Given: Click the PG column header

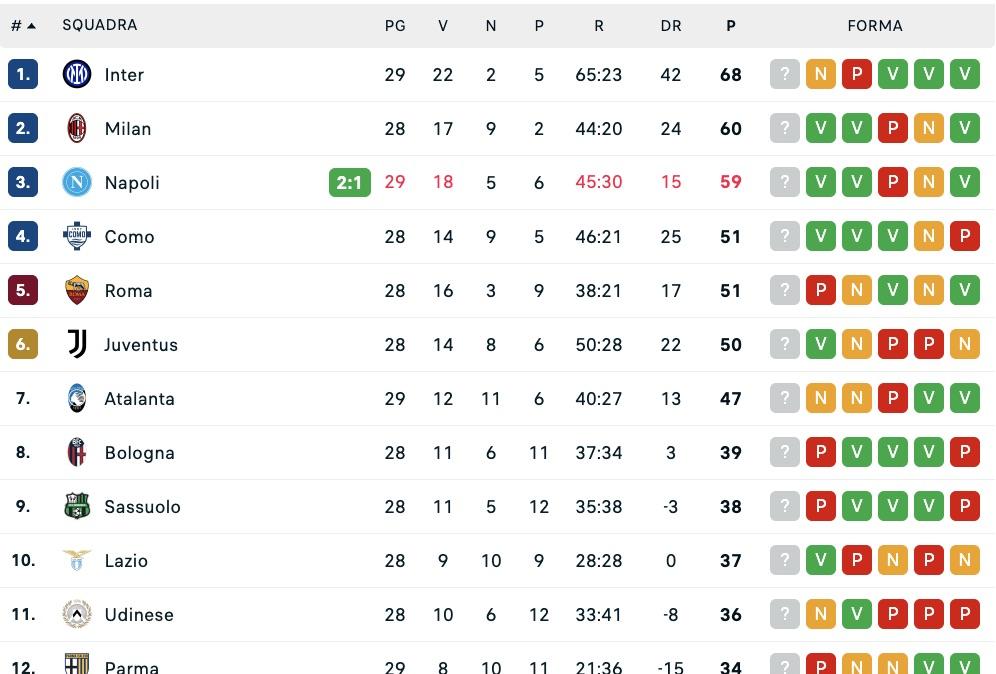Looking at the screenshot, I should (395, 25).
